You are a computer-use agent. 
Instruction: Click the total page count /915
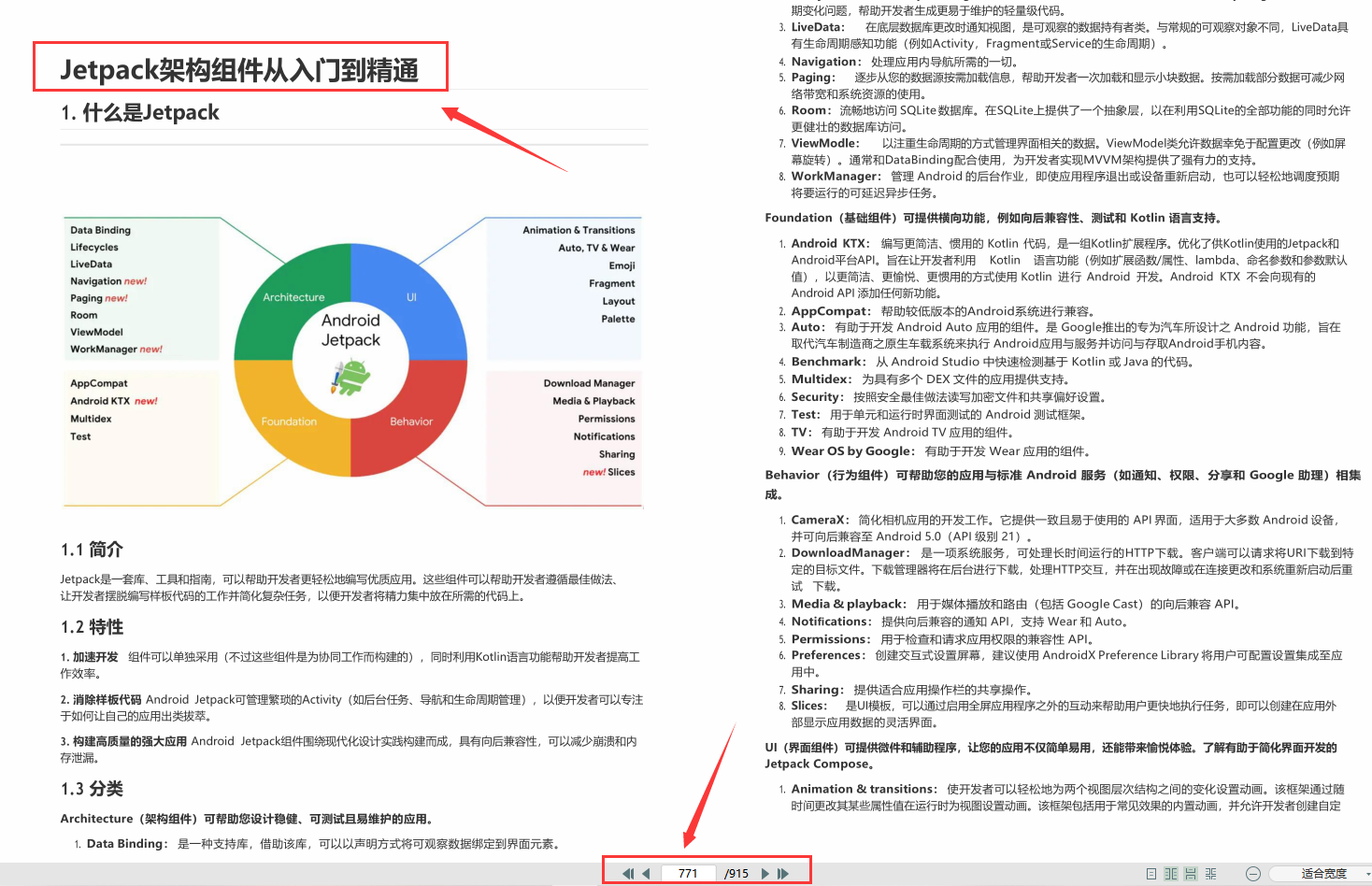pos(736,874)
